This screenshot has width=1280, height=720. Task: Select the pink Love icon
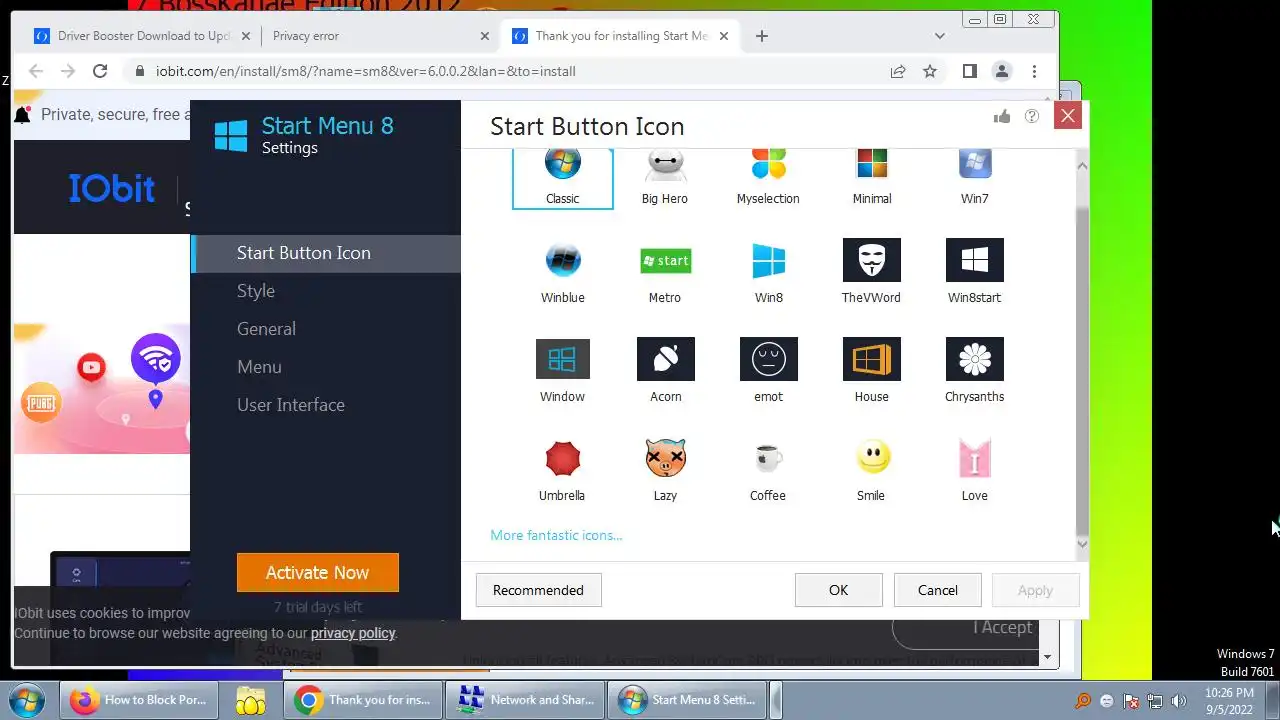(975, 469)
